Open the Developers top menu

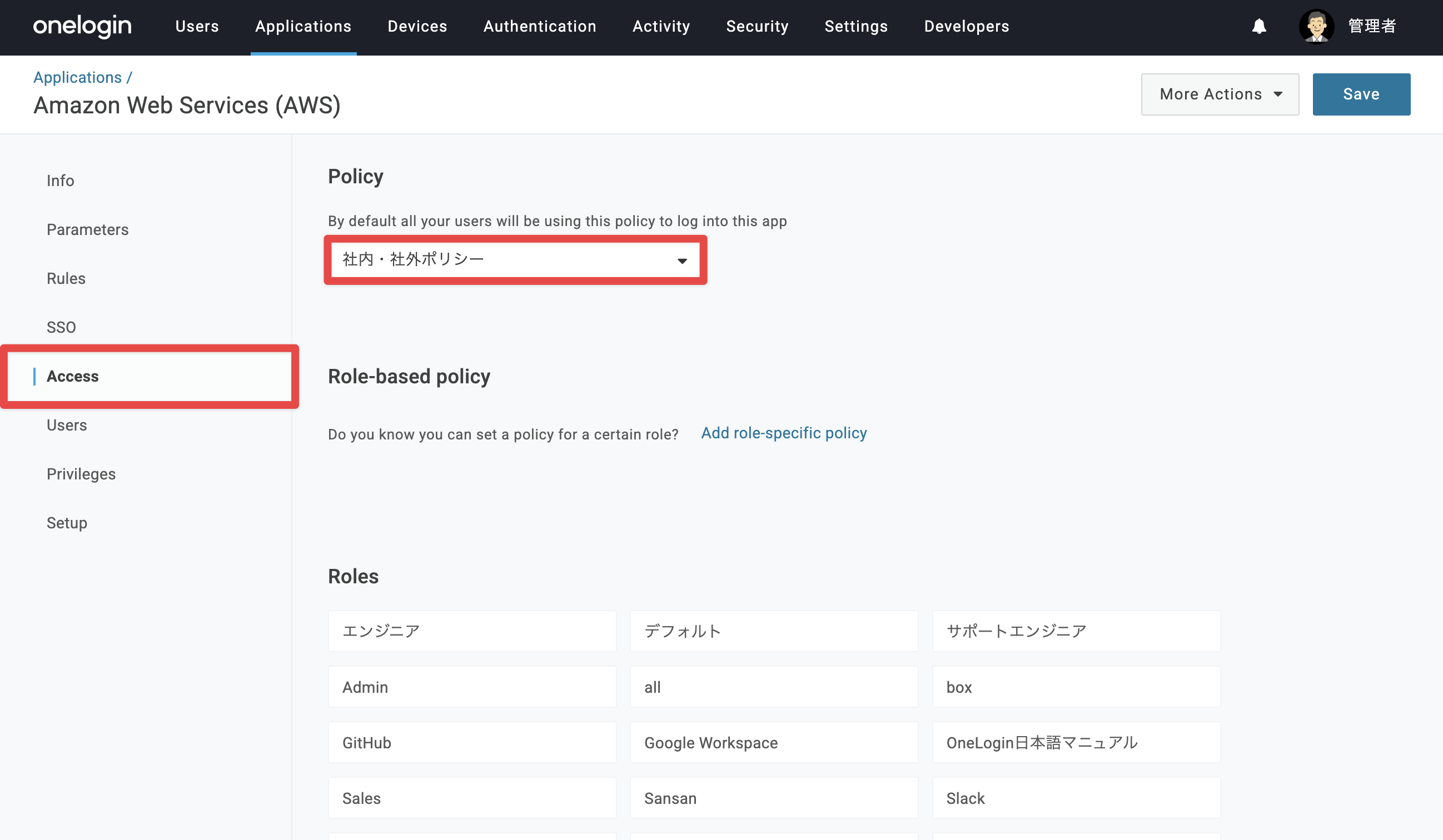click(x=966, y=26)
